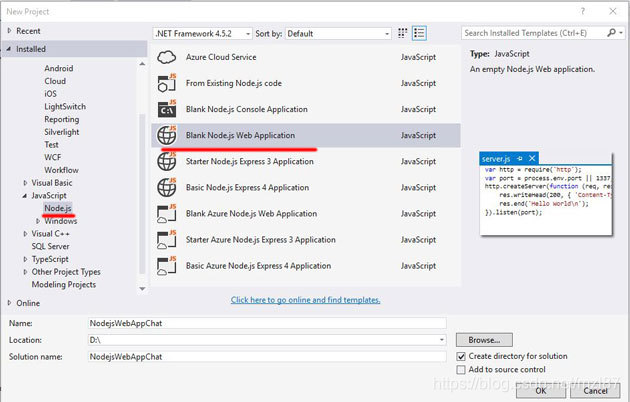Select the Blank Node.js Console Application icon
Viewport: 630px width, 402px height.
166,109
